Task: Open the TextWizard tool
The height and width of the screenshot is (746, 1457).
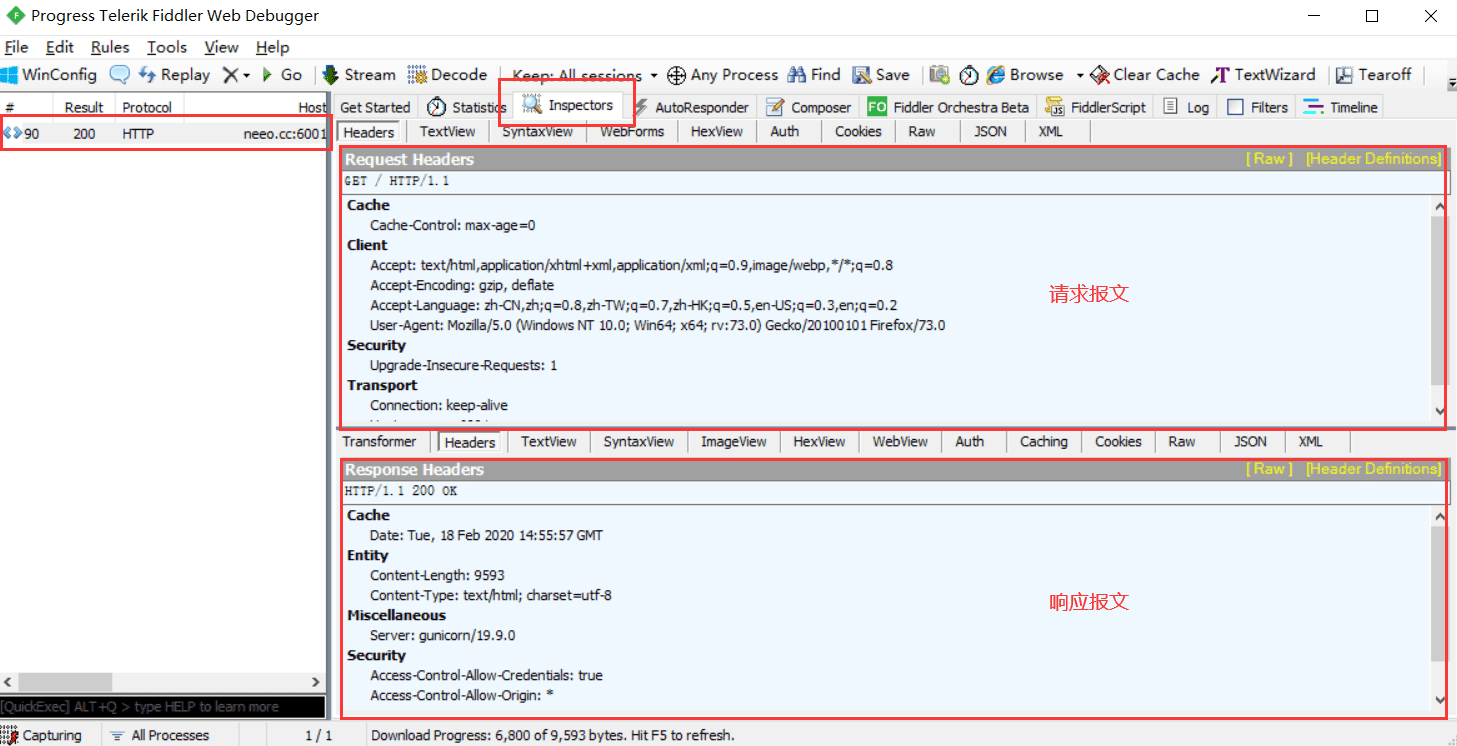Action: (x=1263, y=75)
